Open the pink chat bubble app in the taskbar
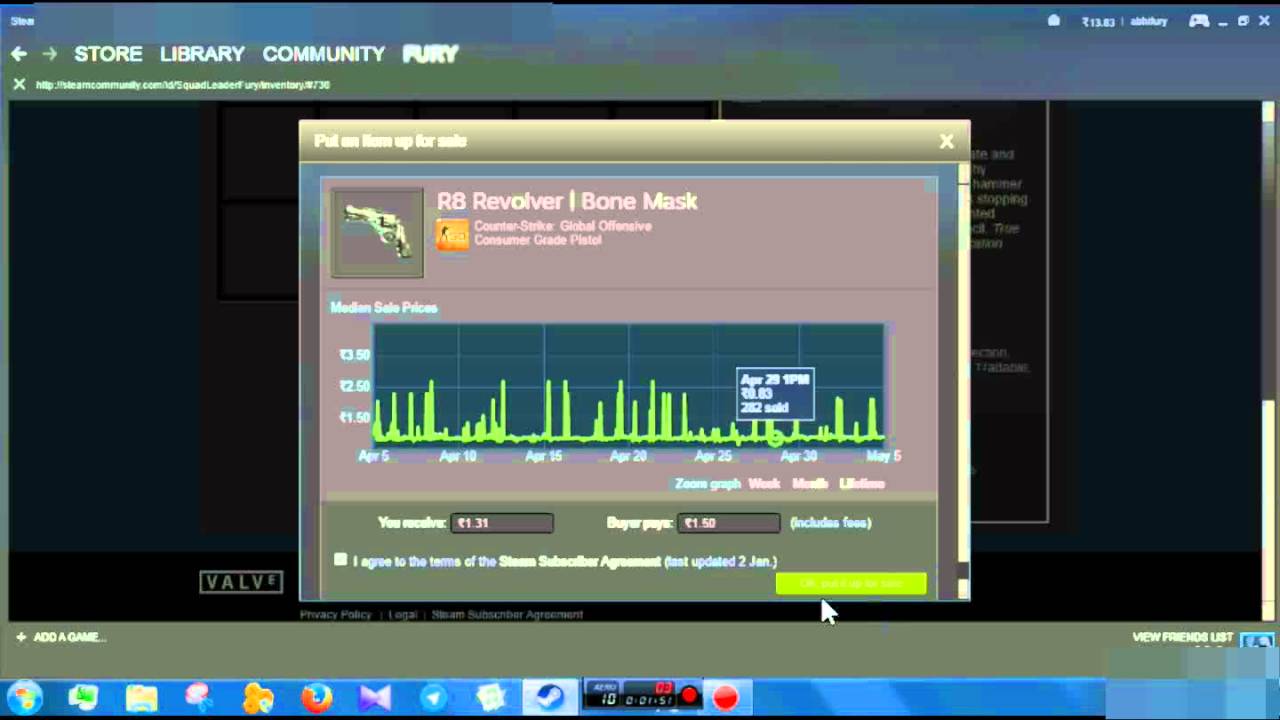Image resolution: width=1280 pixels, height=720 pixels. pos(199,697)
